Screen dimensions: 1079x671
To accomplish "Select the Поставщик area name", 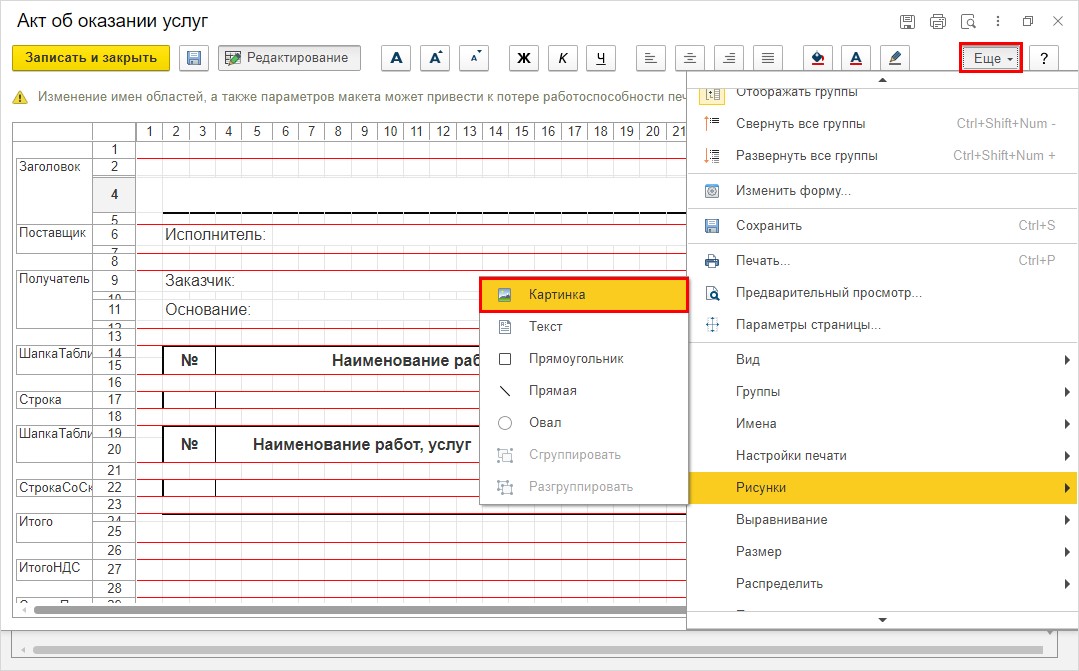I will pyautogui.click(x=52, y=233).
